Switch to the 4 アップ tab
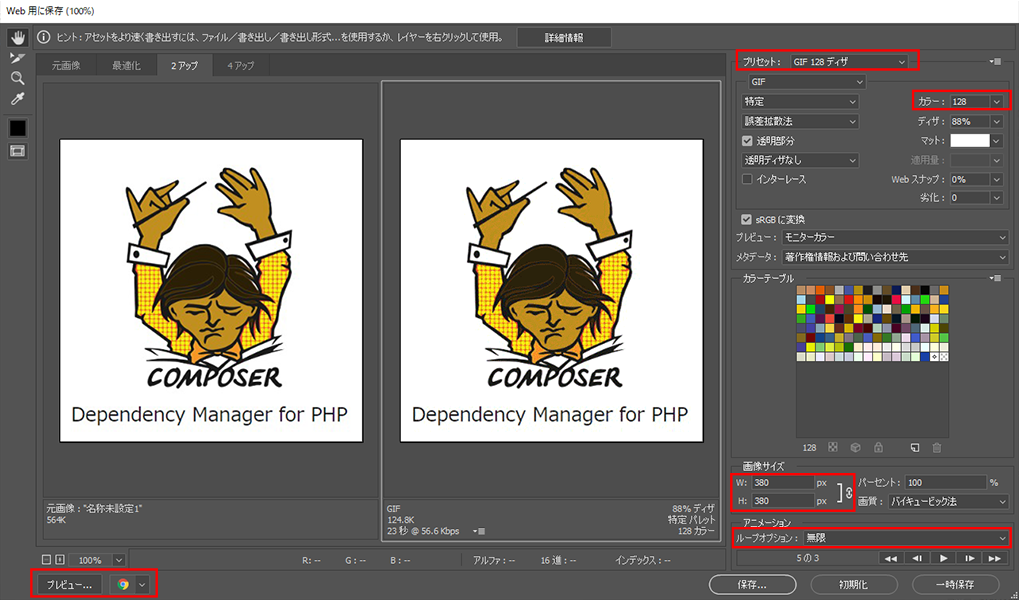 coord(240,66)
